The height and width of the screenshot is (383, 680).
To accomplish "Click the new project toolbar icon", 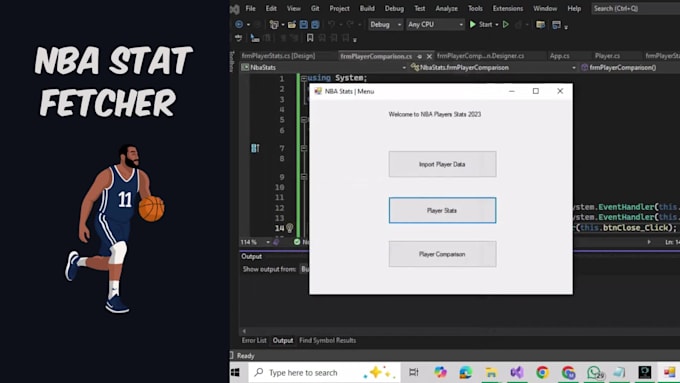I will point(274,25).
